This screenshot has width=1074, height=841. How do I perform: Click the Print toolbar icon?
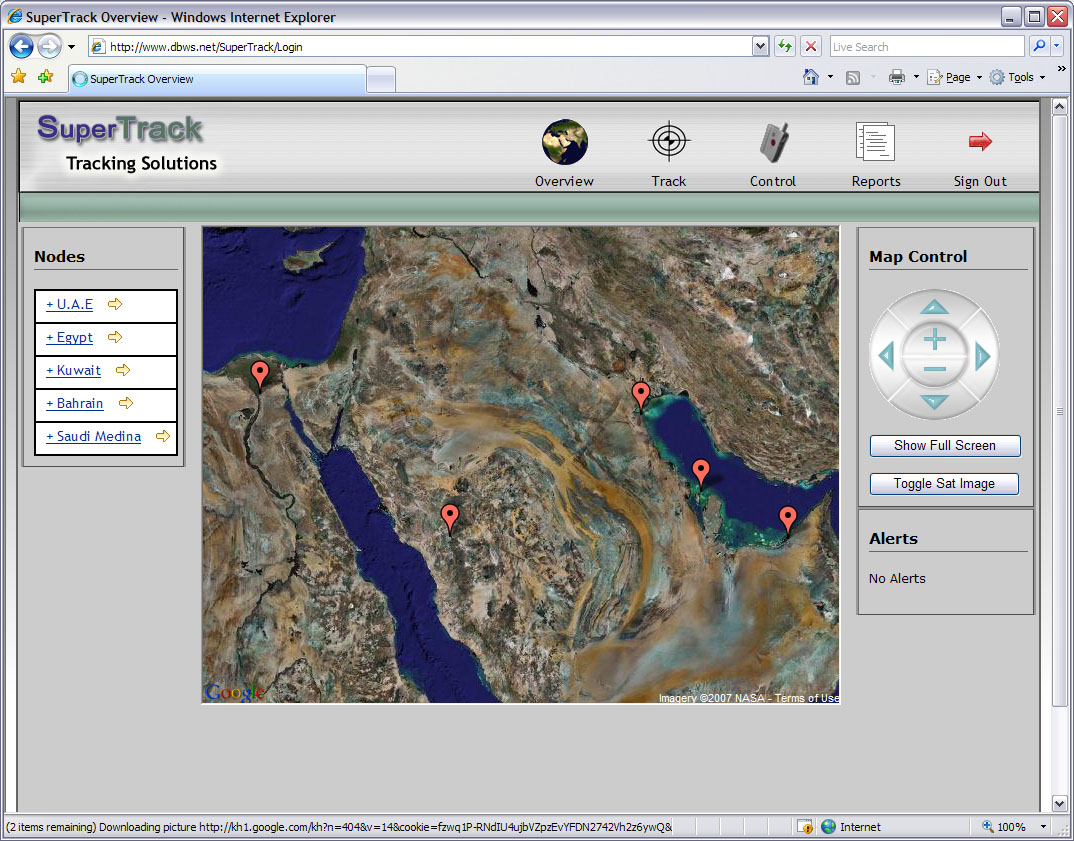[897, 77]
